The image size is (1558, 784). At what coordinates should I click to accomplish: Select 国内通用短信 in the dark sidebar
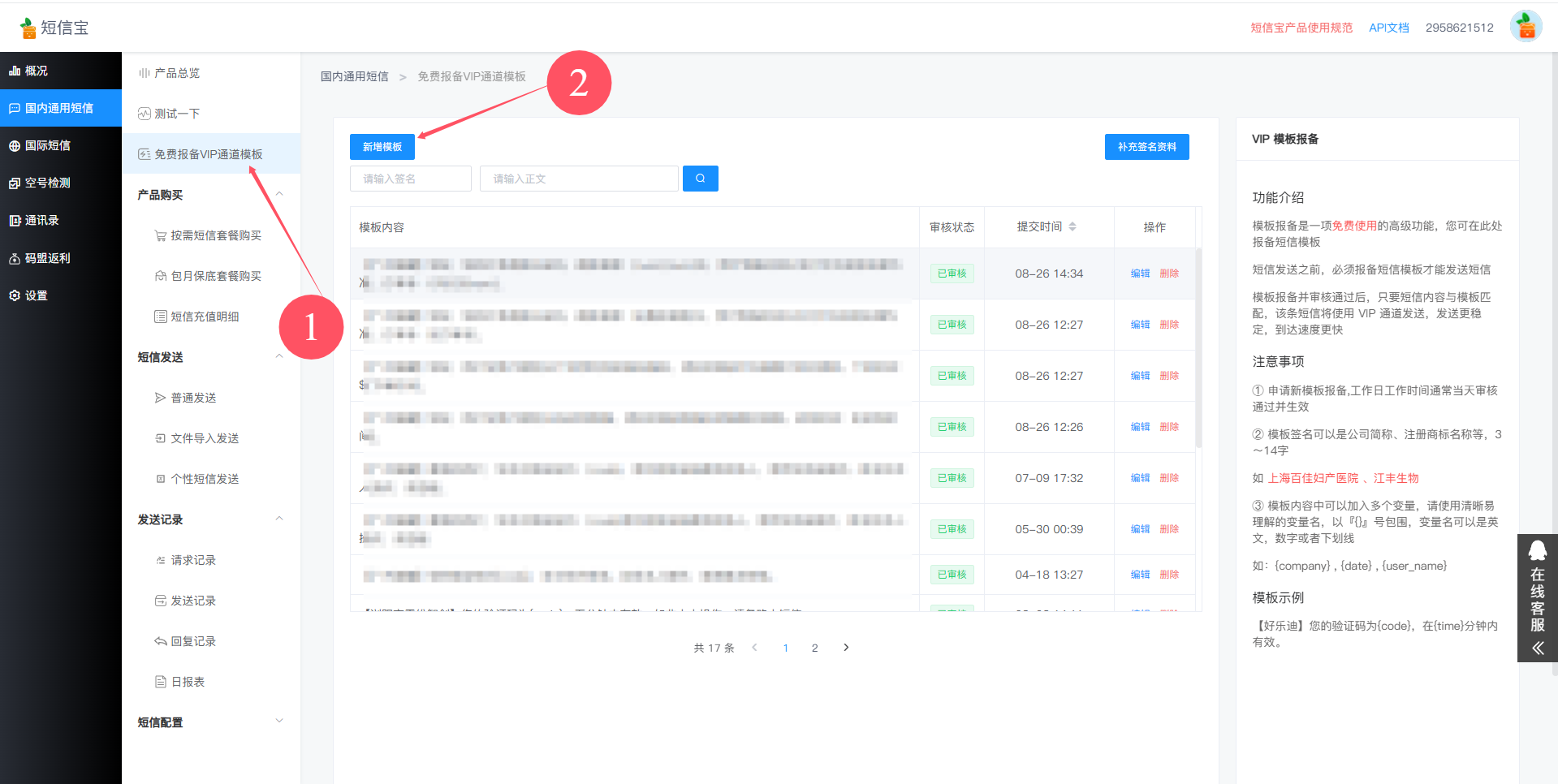tap(61, 108)
